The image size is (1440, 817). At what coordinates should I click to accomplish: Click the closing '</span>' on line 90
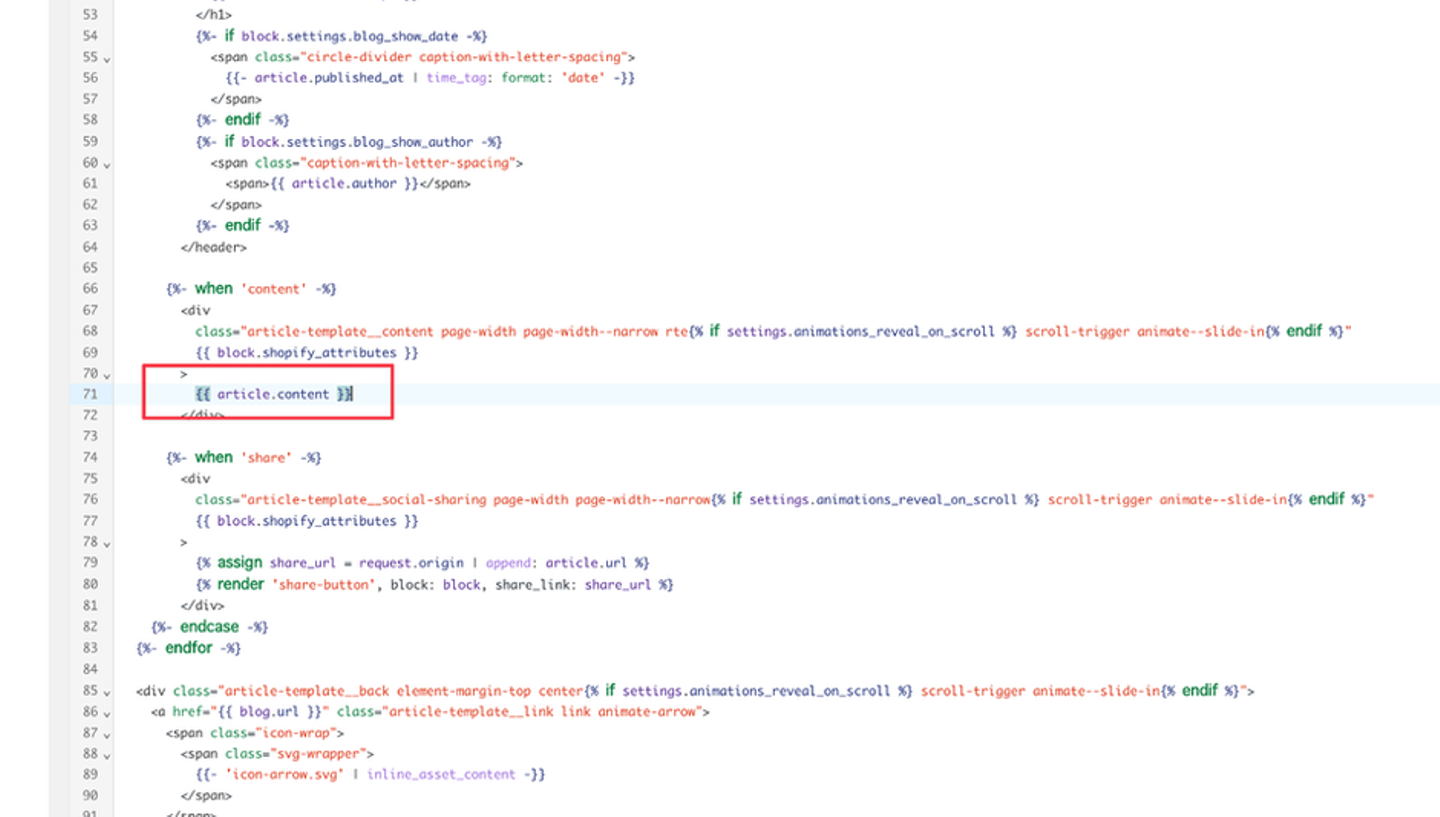click(206, 796)
